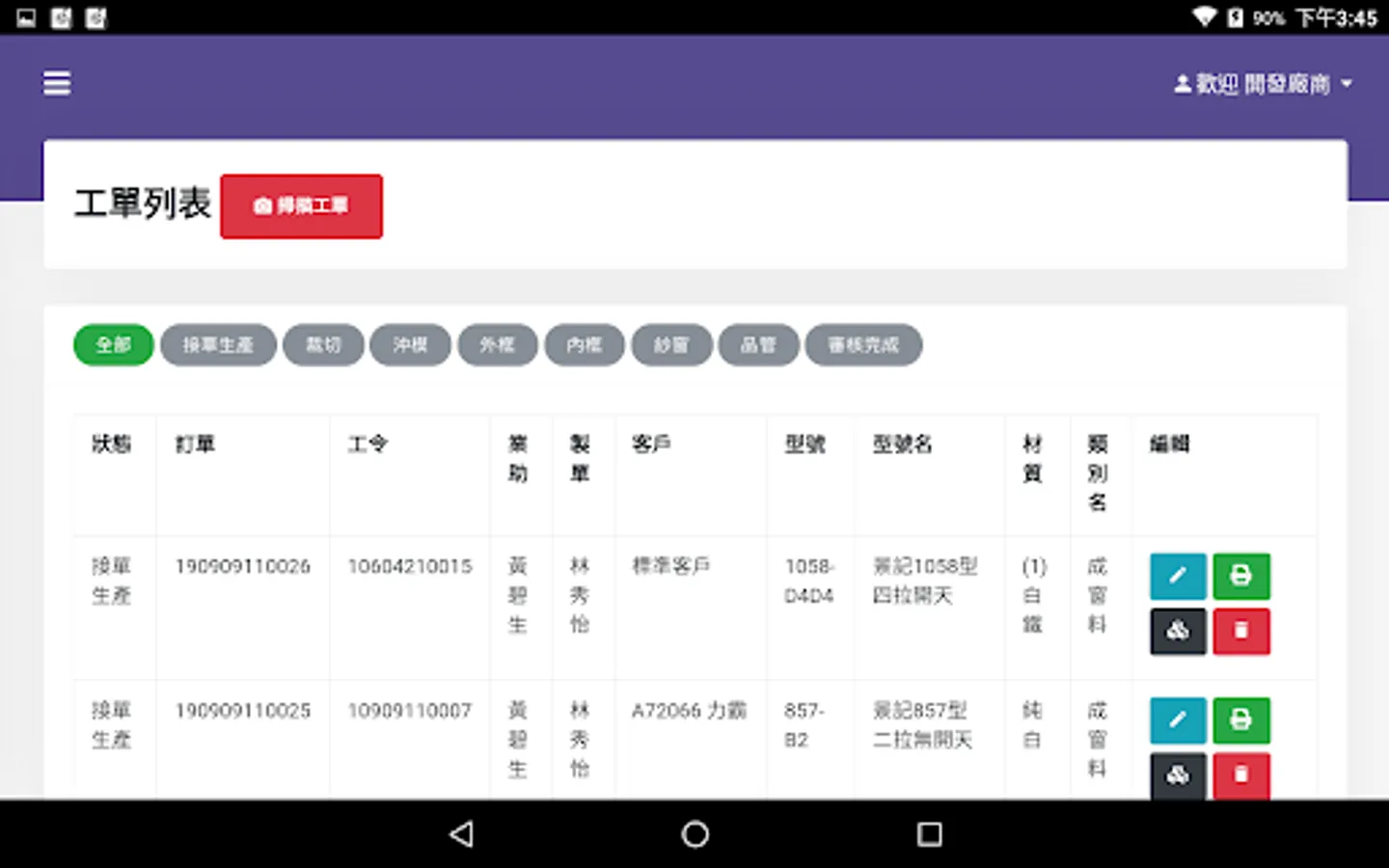Open the 歡迎 開發廠商 account dropdown

pyautogui.click(x=1259, y=84)
